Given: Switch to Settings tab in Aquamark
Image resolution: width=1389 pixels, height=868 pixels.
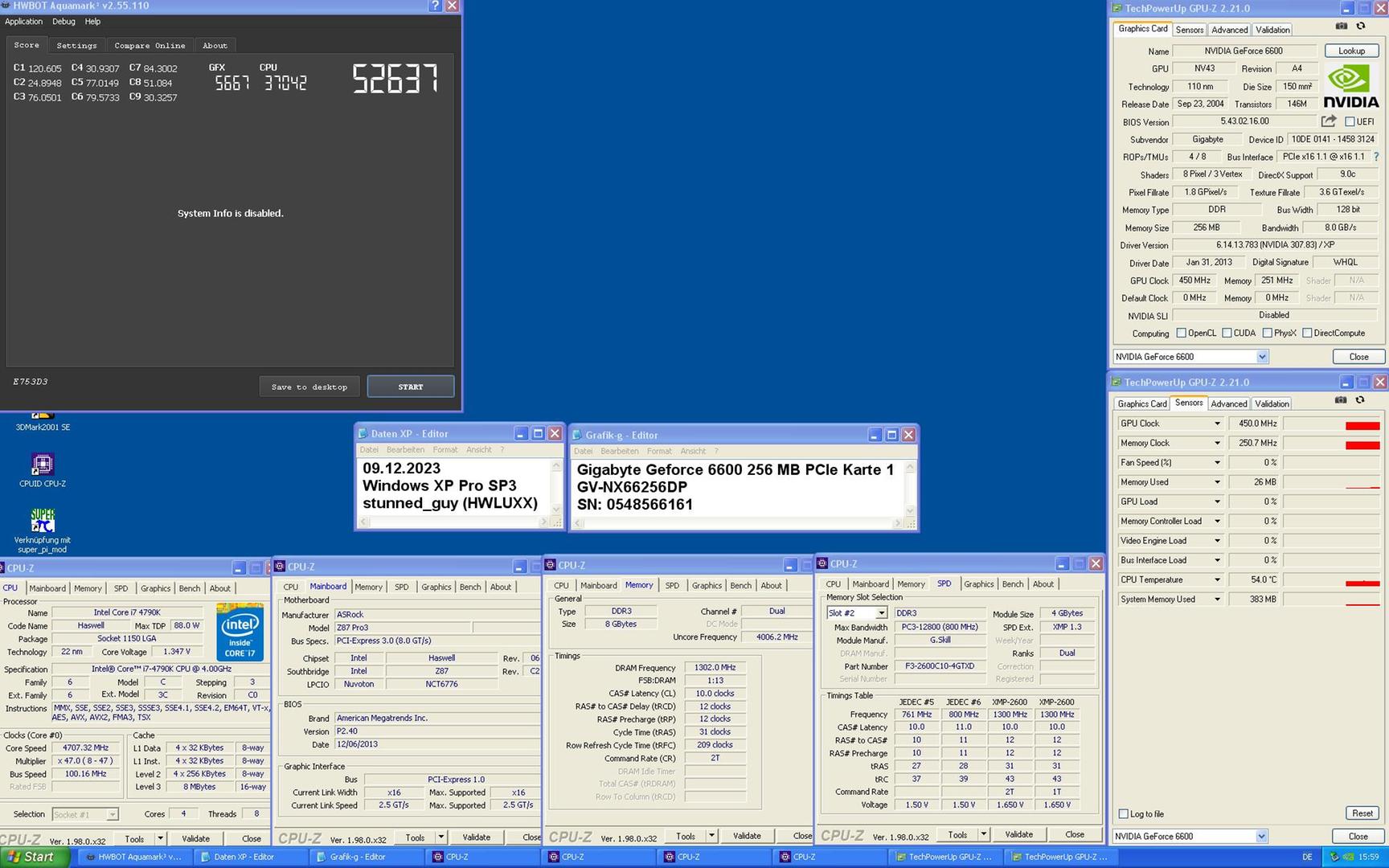Looking at the screenshot, I should [x=76, y=46].
